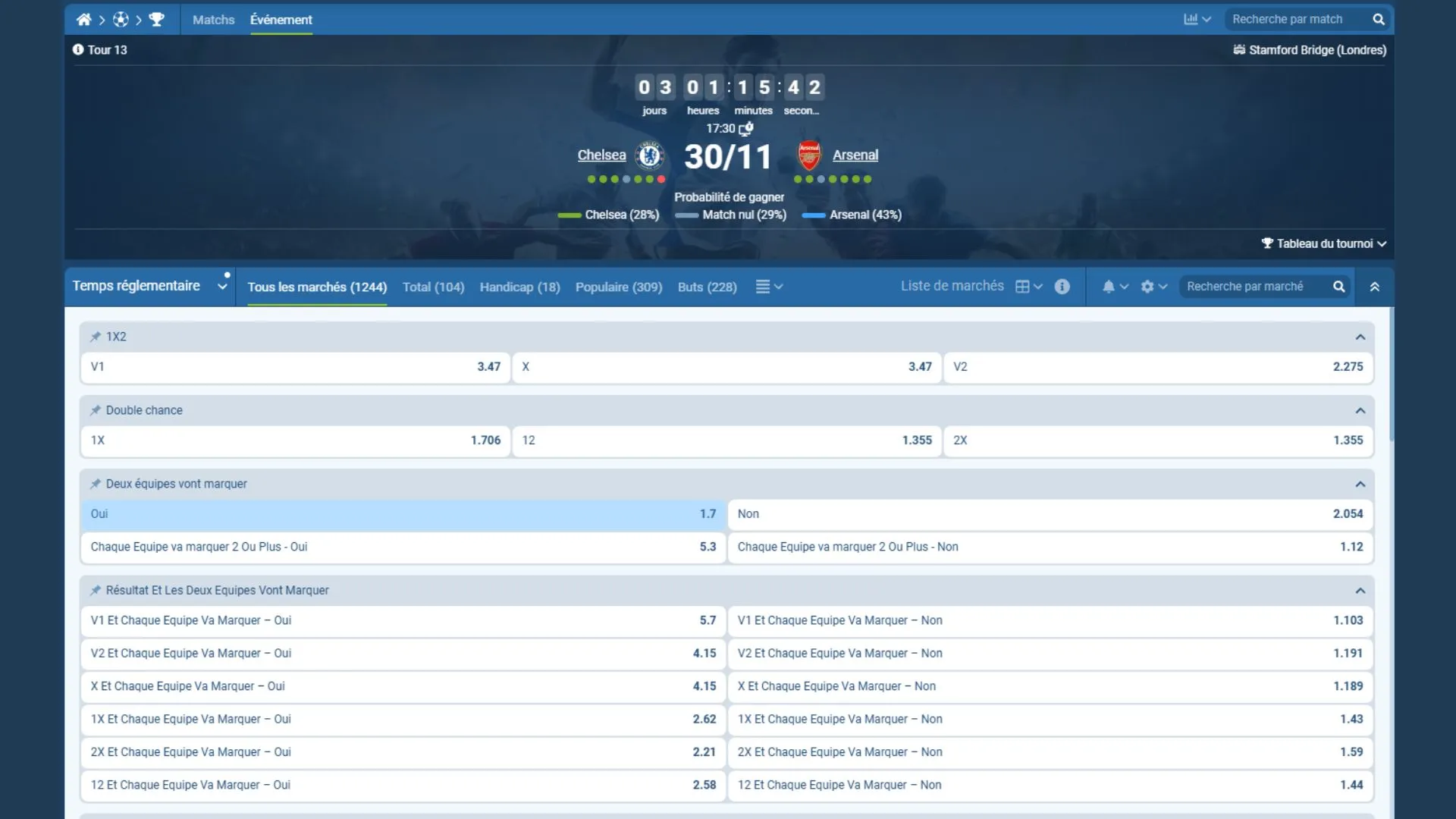Click the trophy icon in breadcrumb
1456x819 pixels.
157,20
